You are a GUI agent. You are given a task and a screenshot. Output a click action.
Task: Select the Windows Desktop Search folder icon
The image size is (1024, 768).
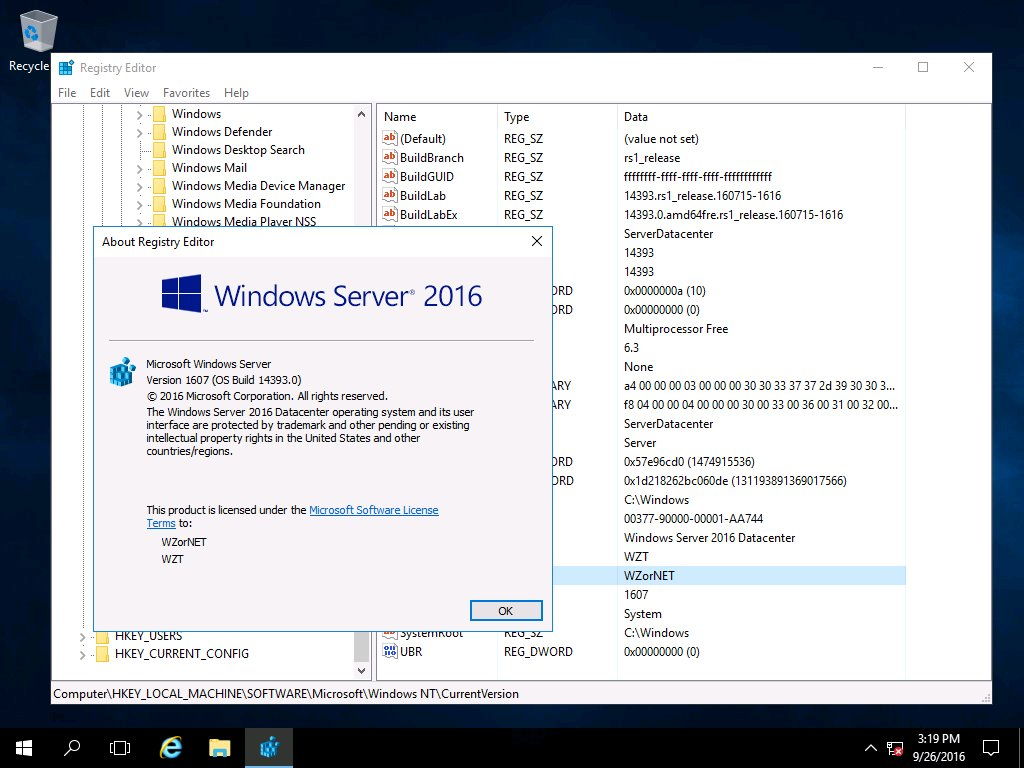tap(159, 150)
